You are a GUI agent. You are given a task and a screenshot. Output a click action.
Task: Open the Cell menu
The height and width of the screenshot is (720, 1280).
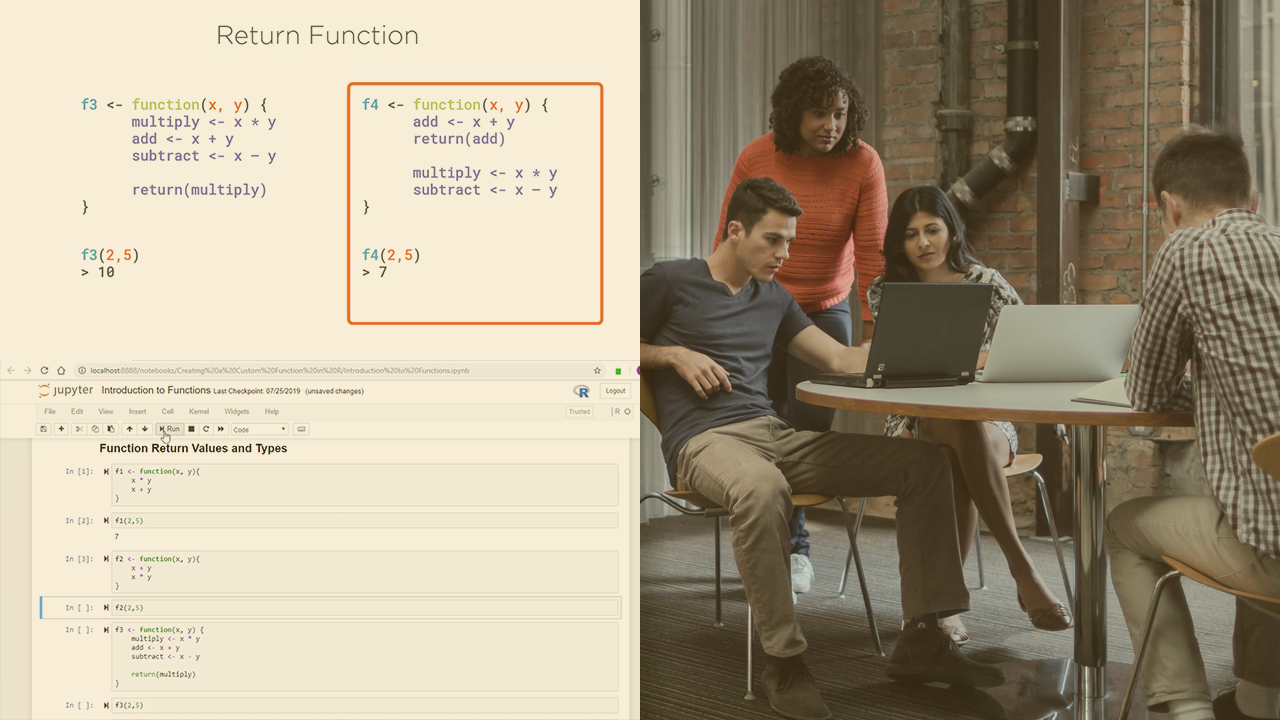pyautogui.click(x=167, y=411)
